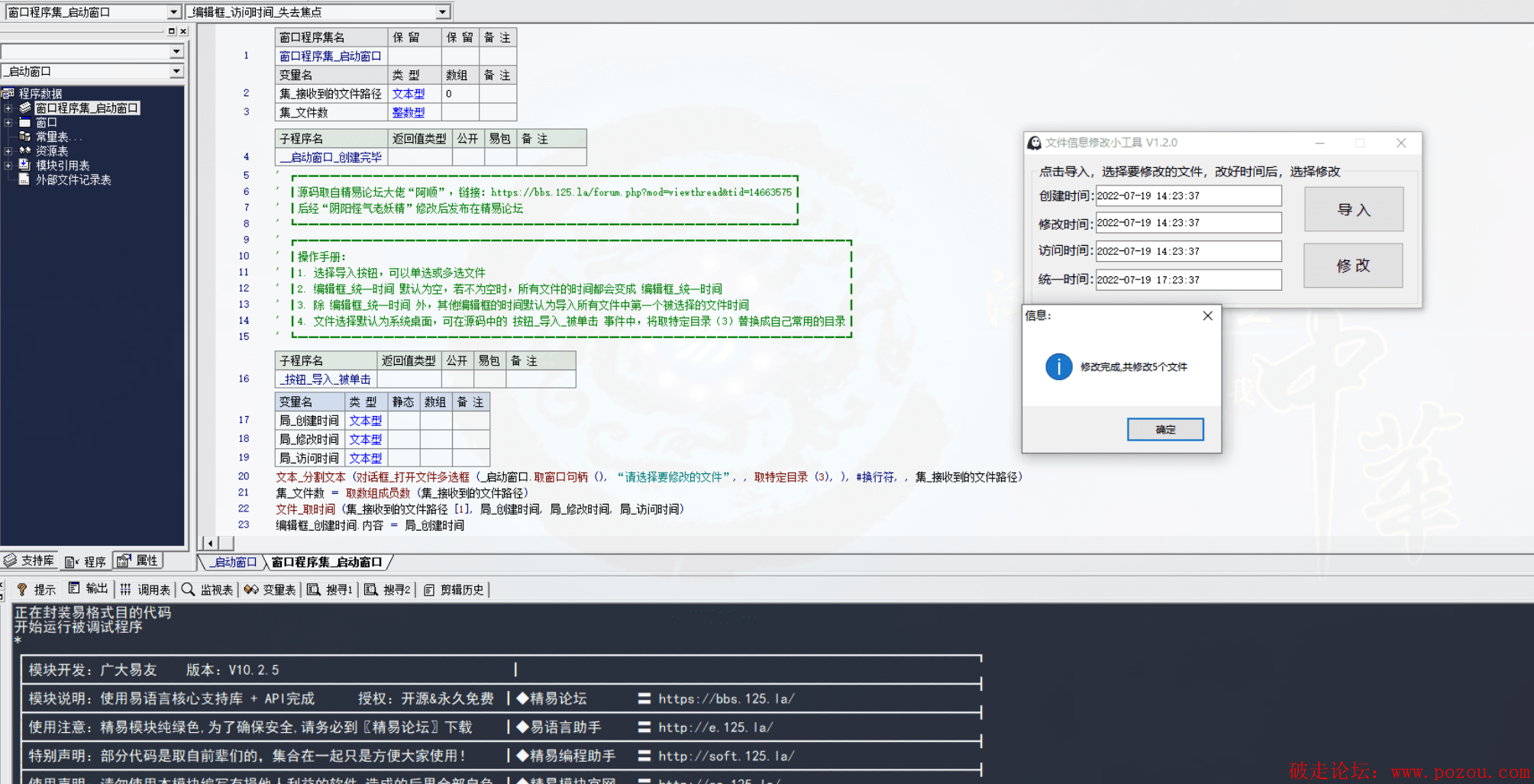The image size is (1534, 784).
Task: Click the 窗口程序集_启动窗口 name cell in the table
Action: pos(331,56)
